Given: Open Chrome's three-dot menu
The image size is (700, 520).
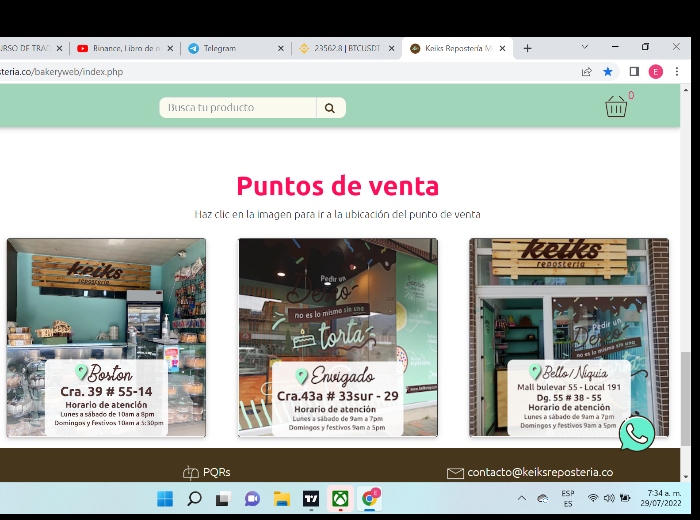Looking at the screenshot, I should click(x=677, y=71).
